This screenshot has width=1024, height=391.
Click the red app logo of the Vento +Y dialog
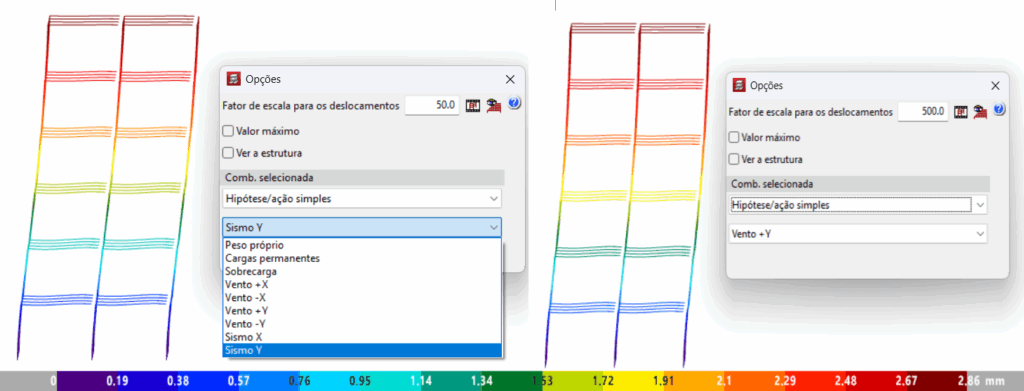point(739,85)
